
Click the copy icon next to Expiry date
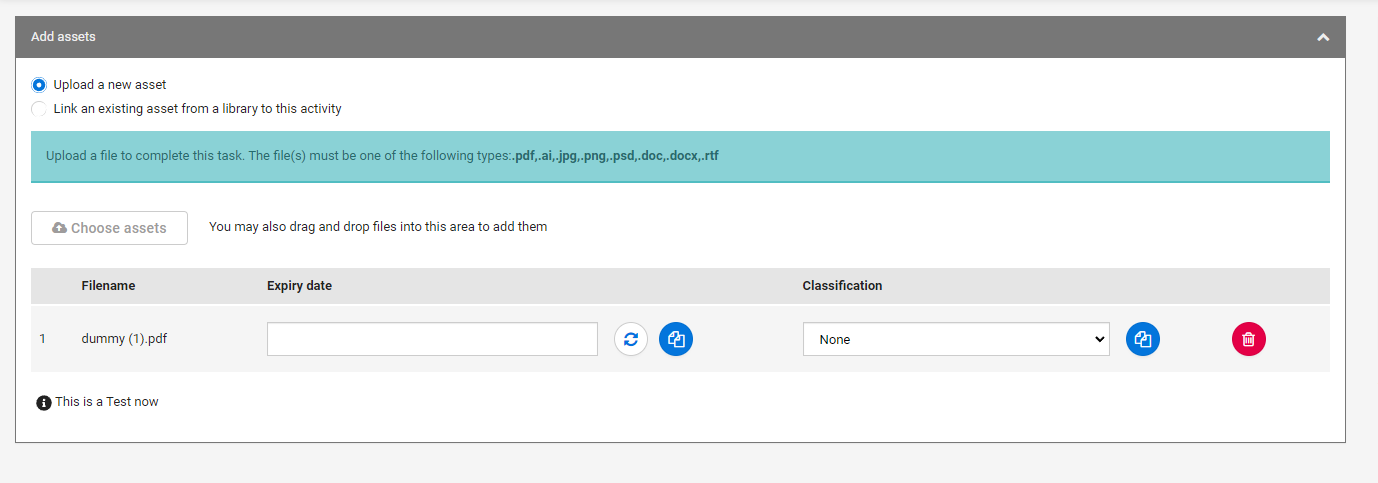click(676, 339)
